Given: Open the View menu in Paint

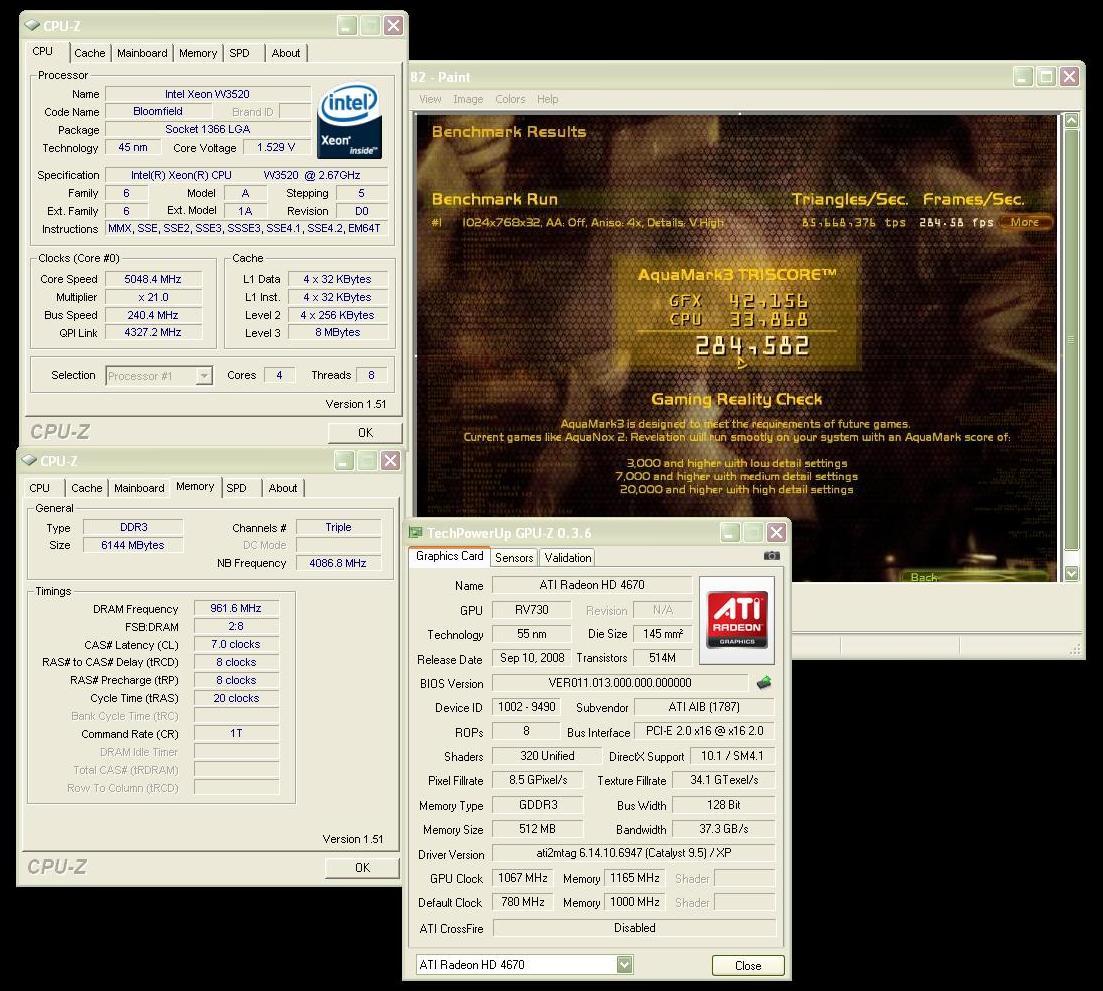Looking at the screenshot, I should (x=430, y=99).
